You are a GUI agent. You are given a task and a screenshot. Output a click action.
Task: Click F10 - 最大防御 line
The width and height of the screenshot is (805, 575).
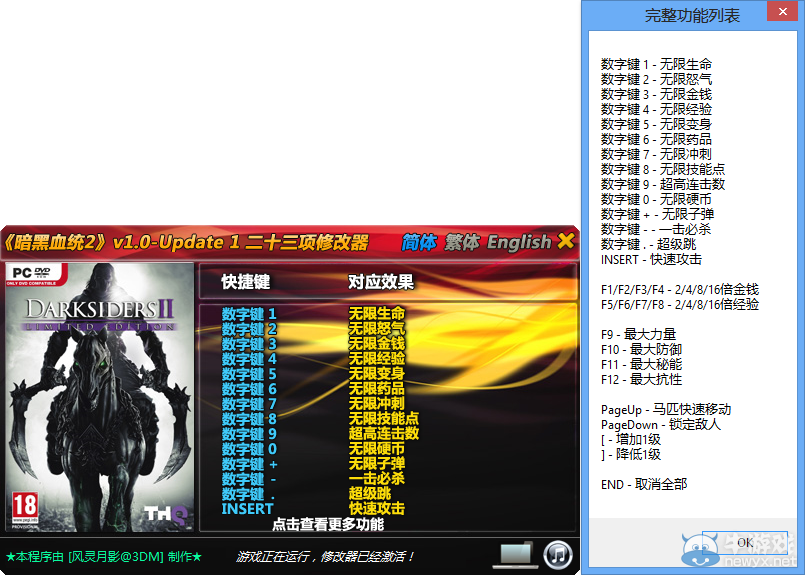(641, 350)
